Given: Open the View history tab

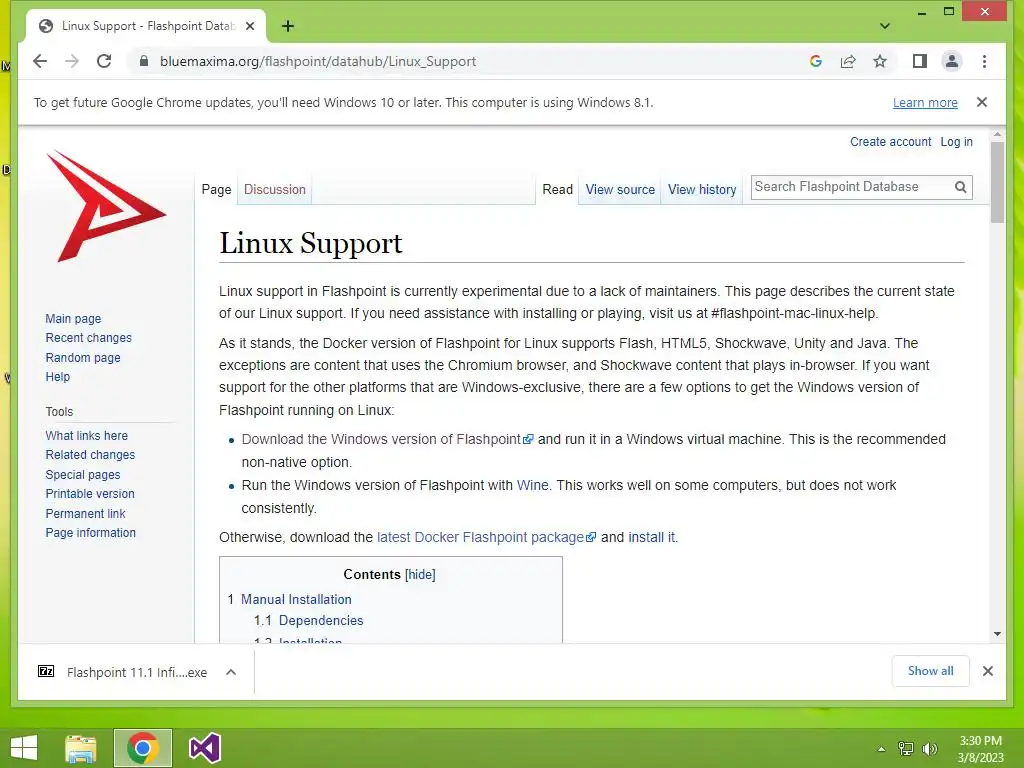Looking at the screenshot, I should (701, 189).
